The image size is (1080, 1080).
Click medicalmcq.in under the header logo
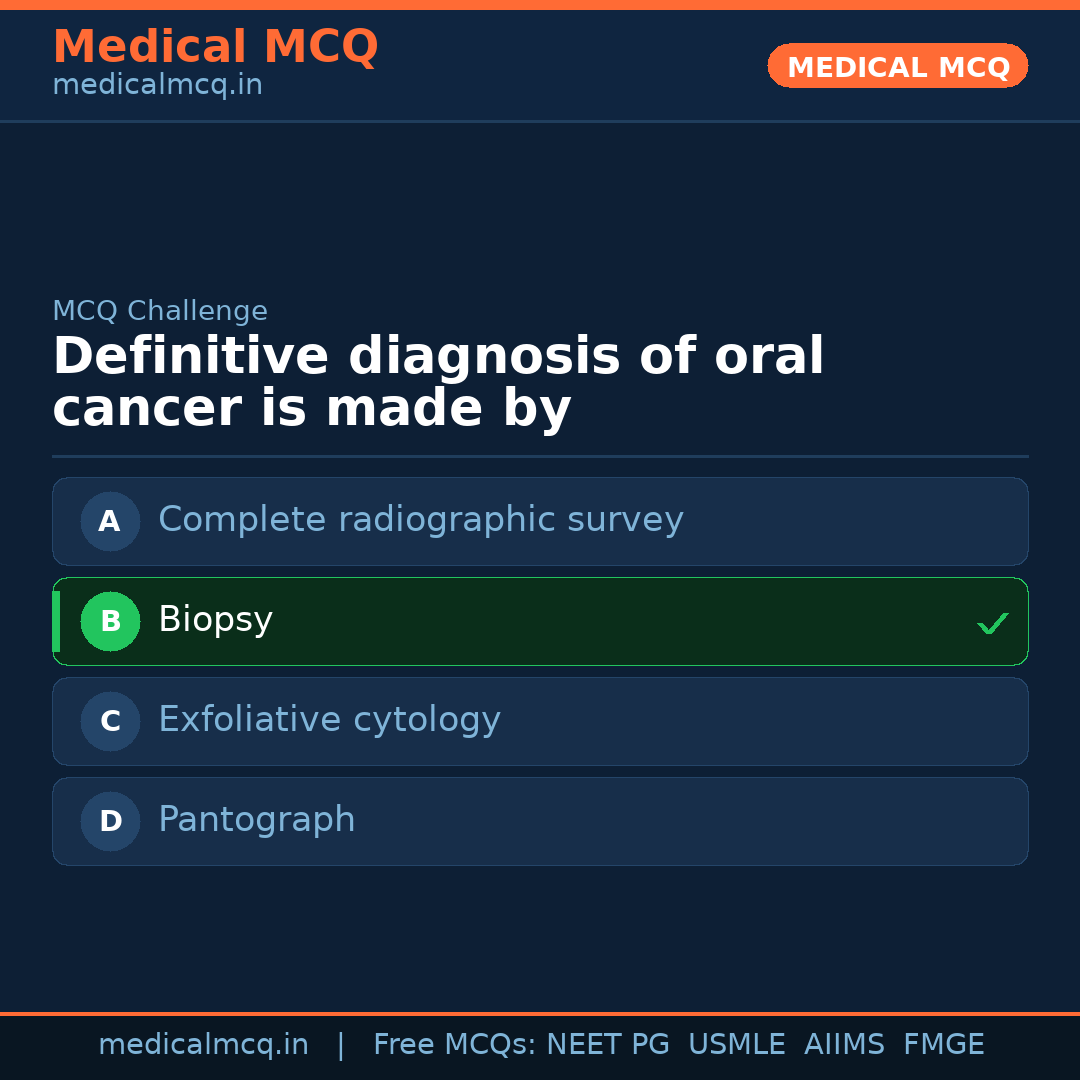(x=157, y=84)
